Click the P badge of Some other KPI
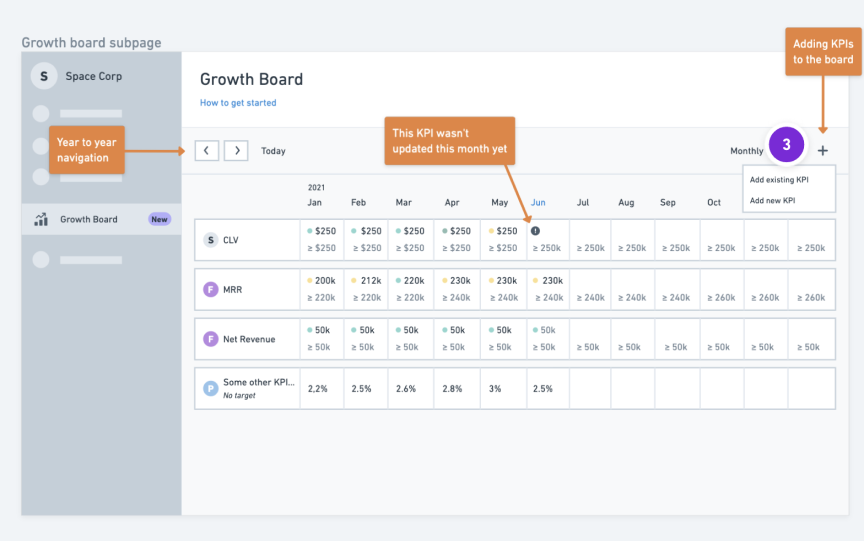Screen dimensions: 864x541 click(210, 388)
